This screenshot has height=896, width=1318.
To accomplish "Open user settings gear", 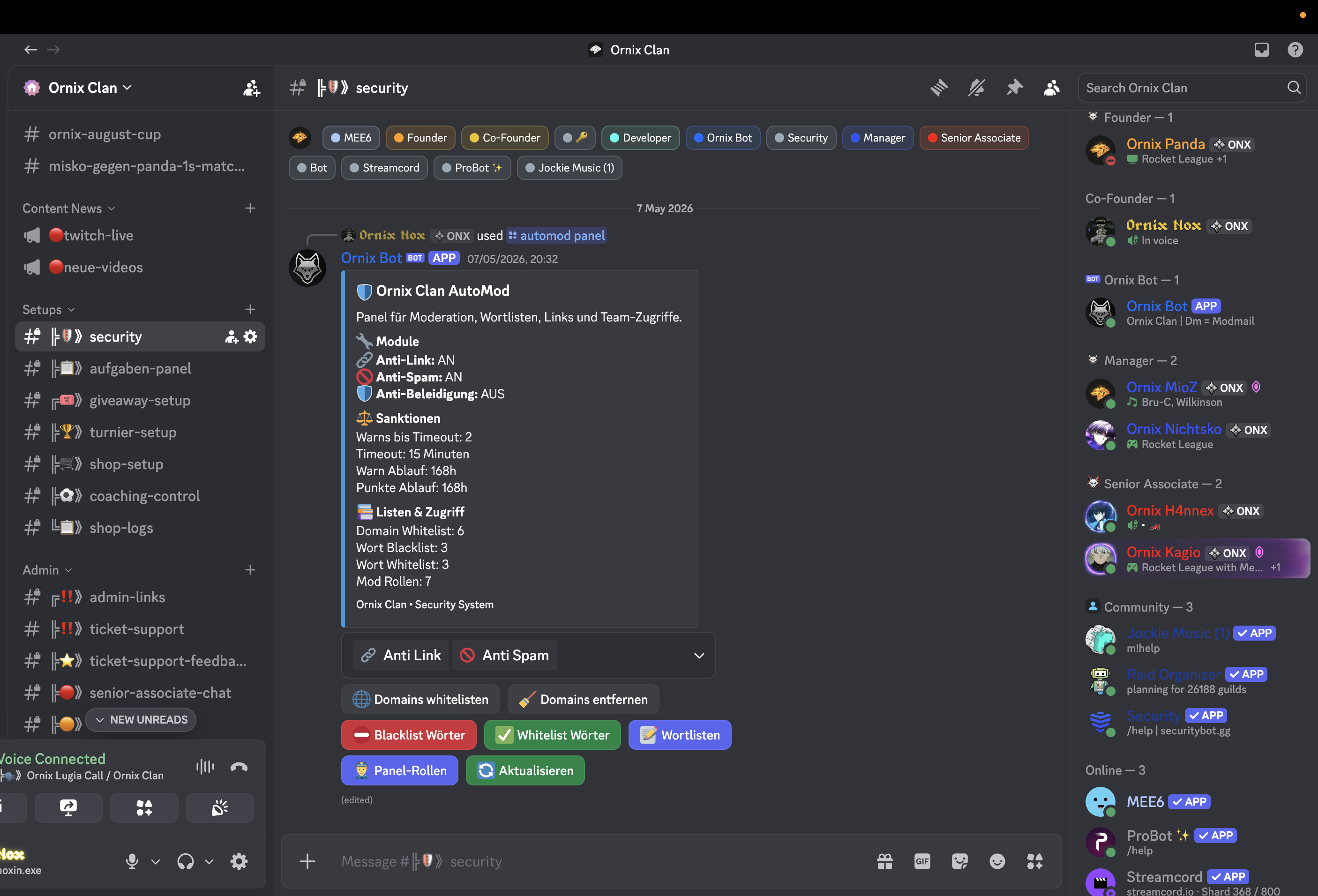I will click(x=239, y=861).
